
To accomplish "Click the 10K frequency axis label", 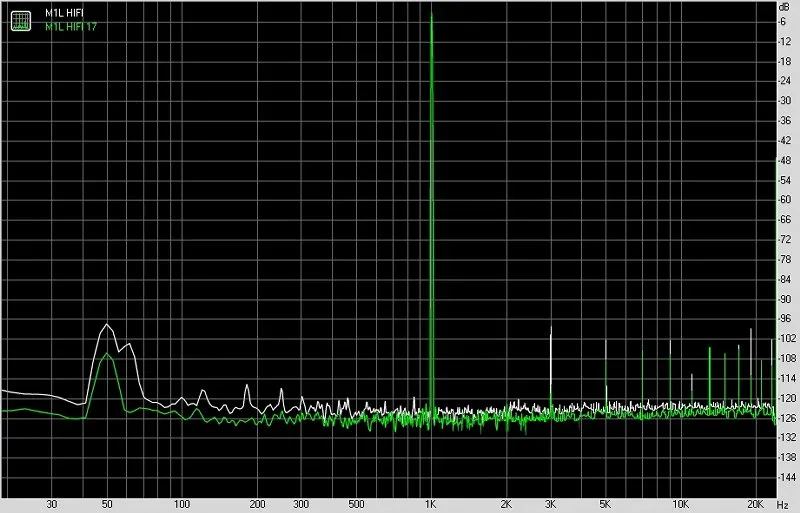I will click(680, 504).
